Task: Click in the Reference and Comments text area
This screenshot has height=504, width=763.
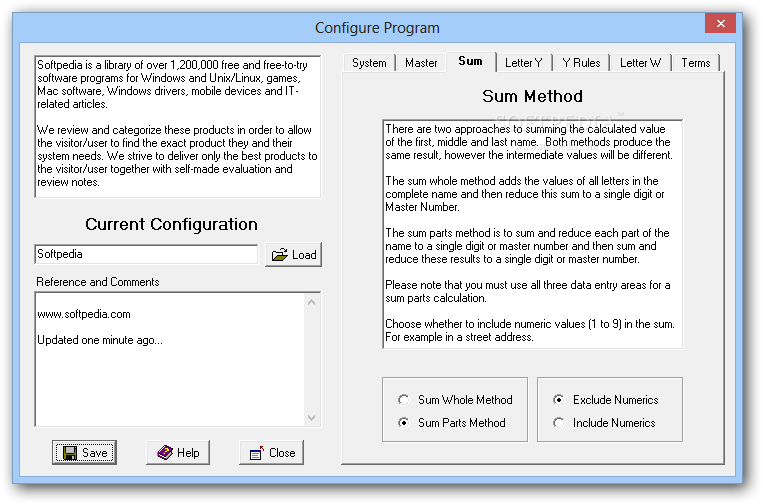Action: pyautogui.click(x=170, y=360)
